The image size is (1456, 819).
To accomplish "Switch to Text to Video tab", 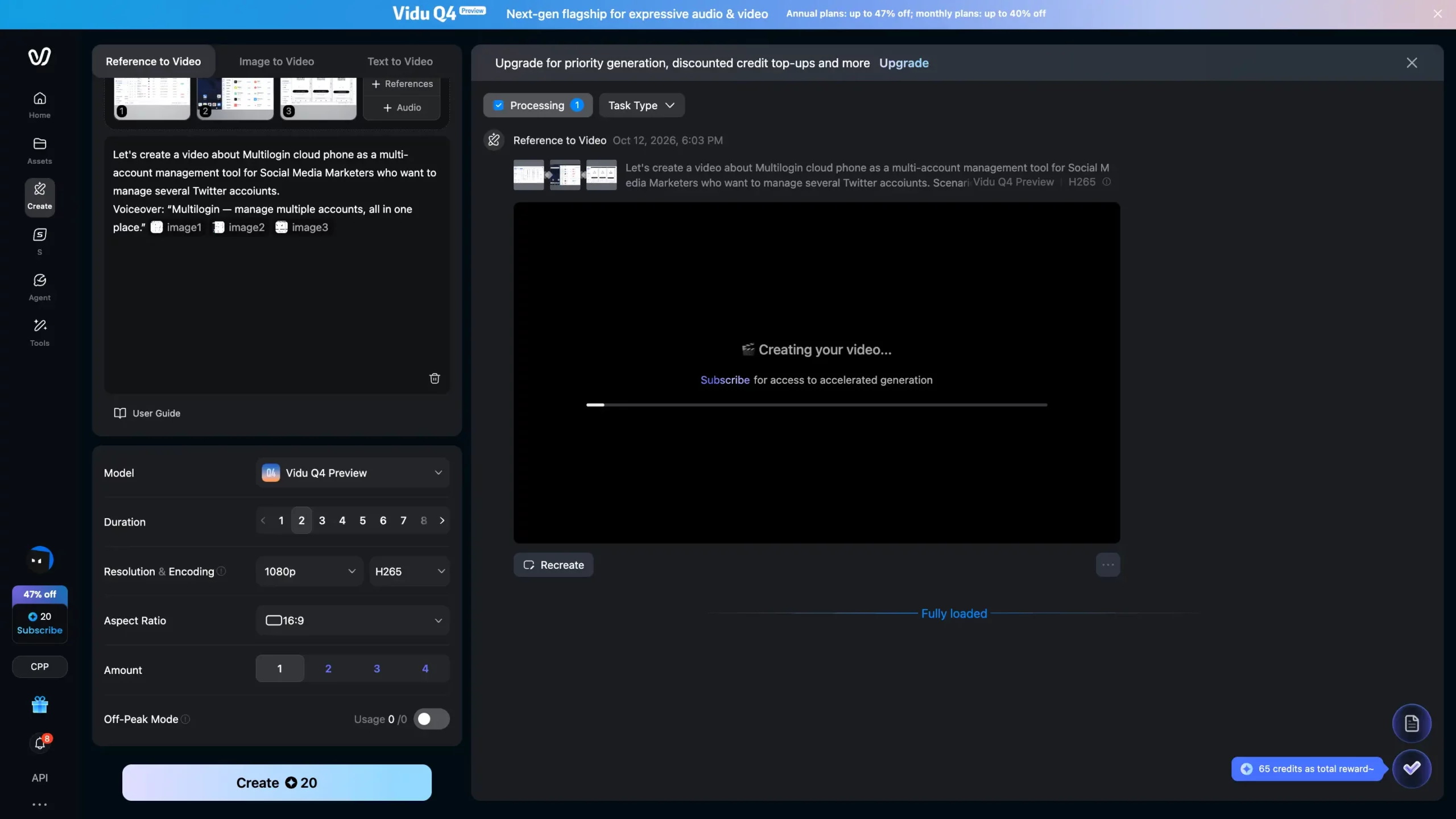I will tap(400, 61).
